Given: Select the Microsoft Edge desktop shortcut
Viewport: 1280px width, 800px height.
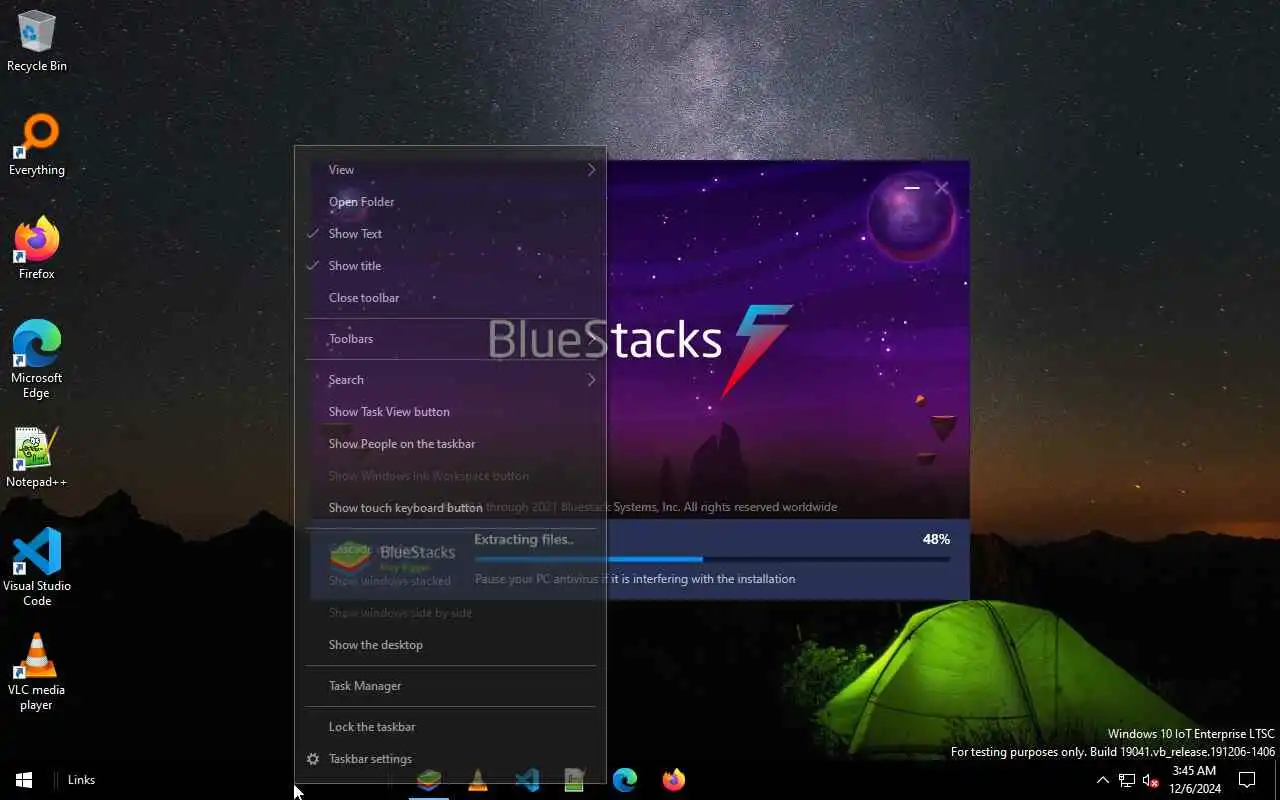Looking at the screenshot, I should coord(37,360).
